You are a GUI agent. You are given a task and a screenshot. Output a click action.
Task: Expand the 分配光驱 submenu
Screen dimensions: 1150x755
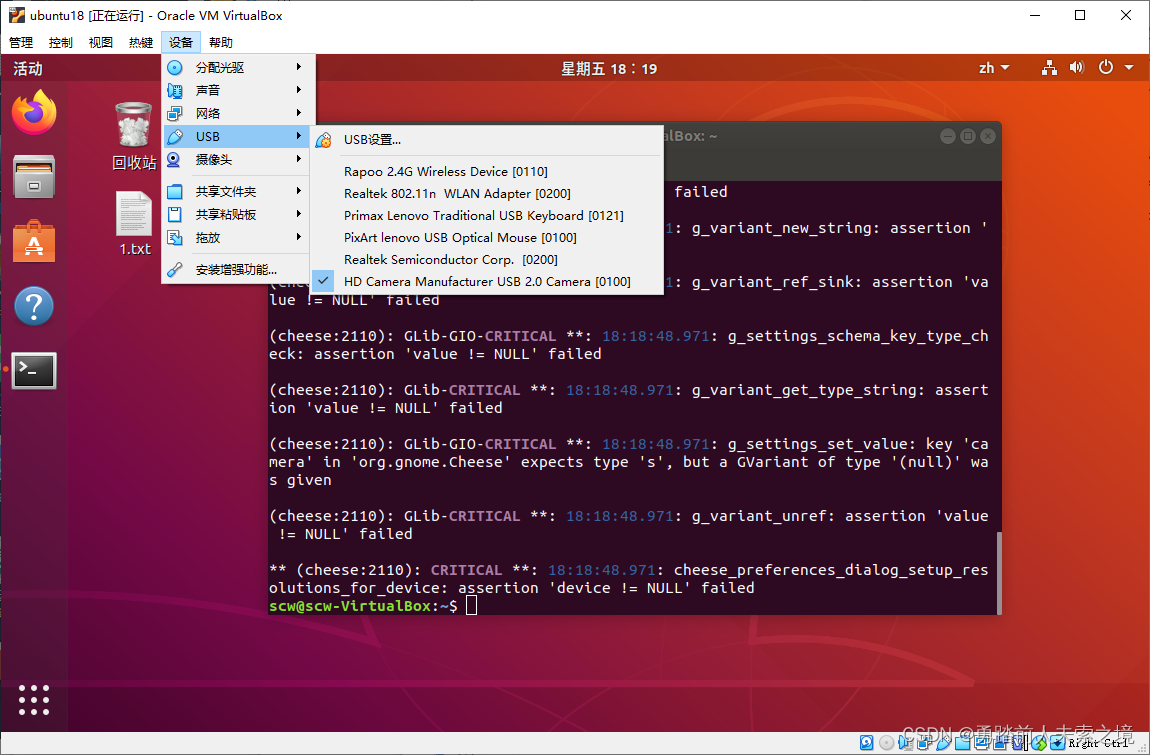tap(238, 68)
